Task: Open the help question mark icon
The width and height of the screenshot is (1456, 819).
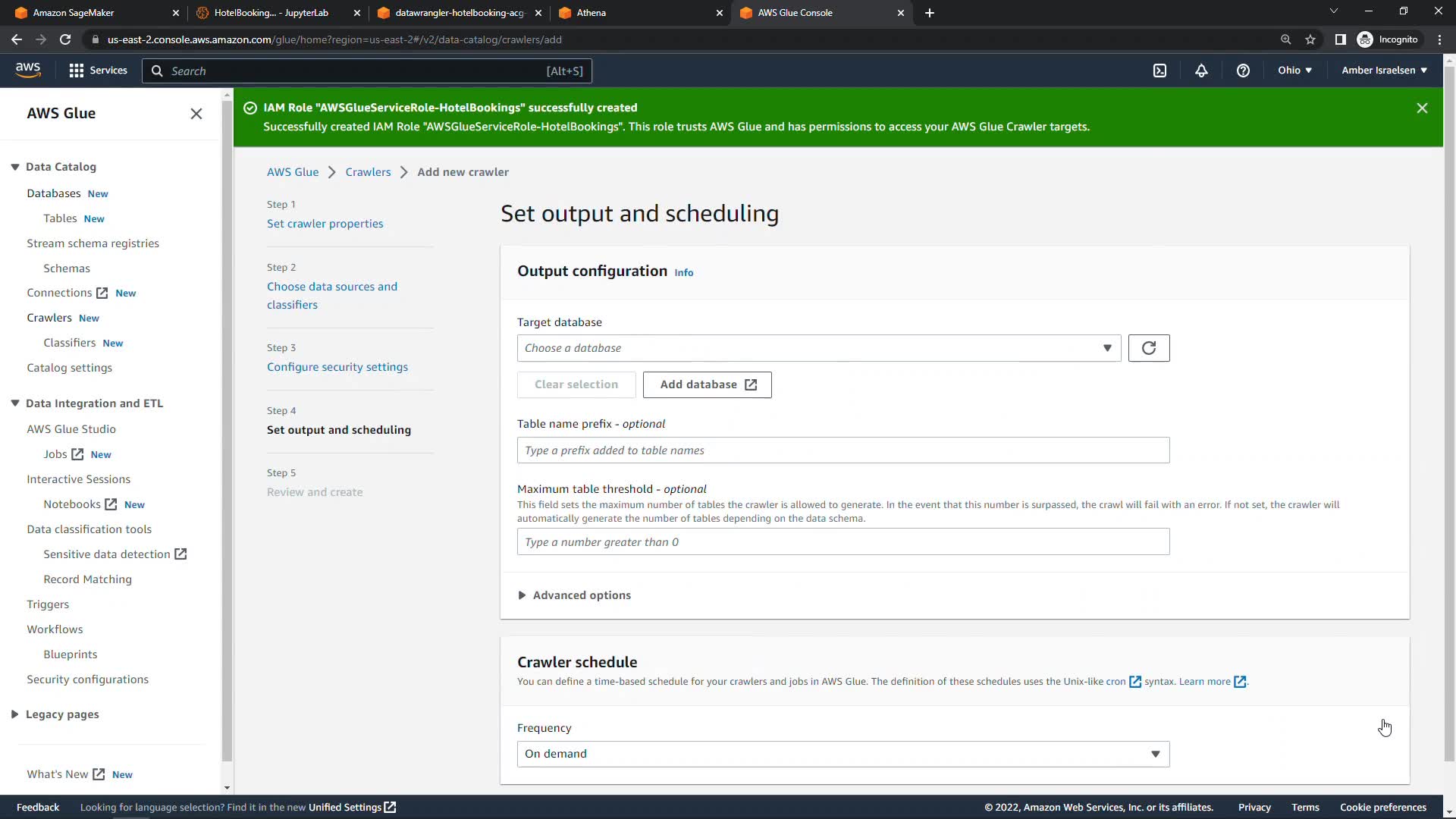Action: pyautogui.click(x=1243, y=71)
